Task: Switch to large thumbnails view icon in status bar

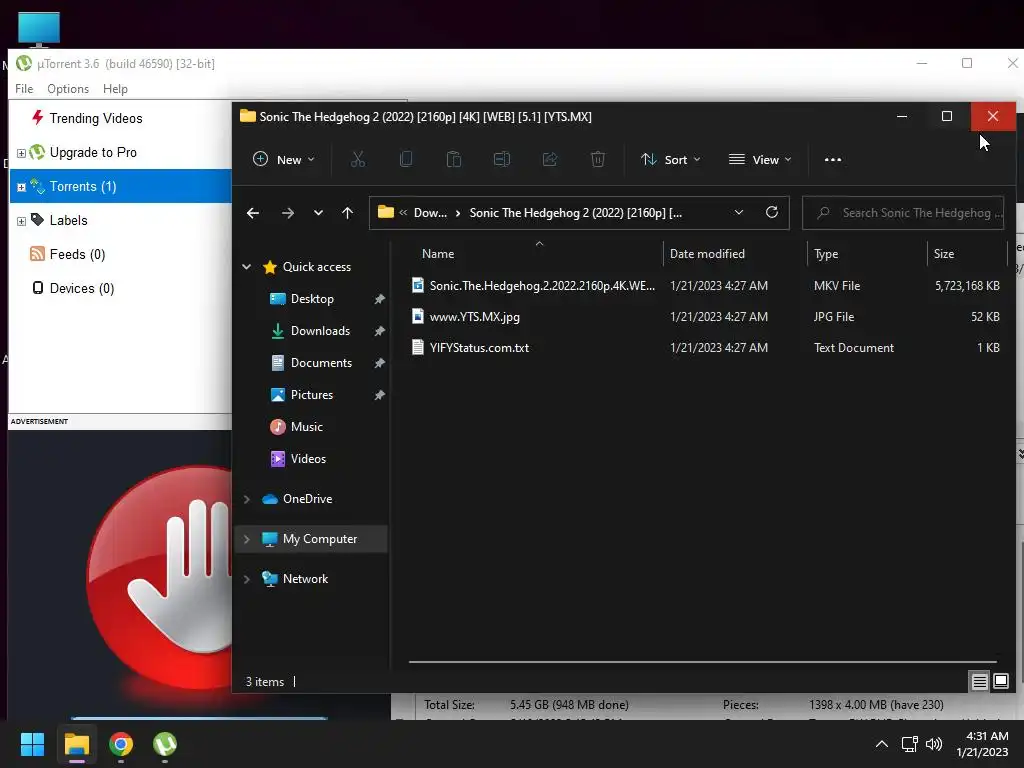Action: click(1000, 682)
